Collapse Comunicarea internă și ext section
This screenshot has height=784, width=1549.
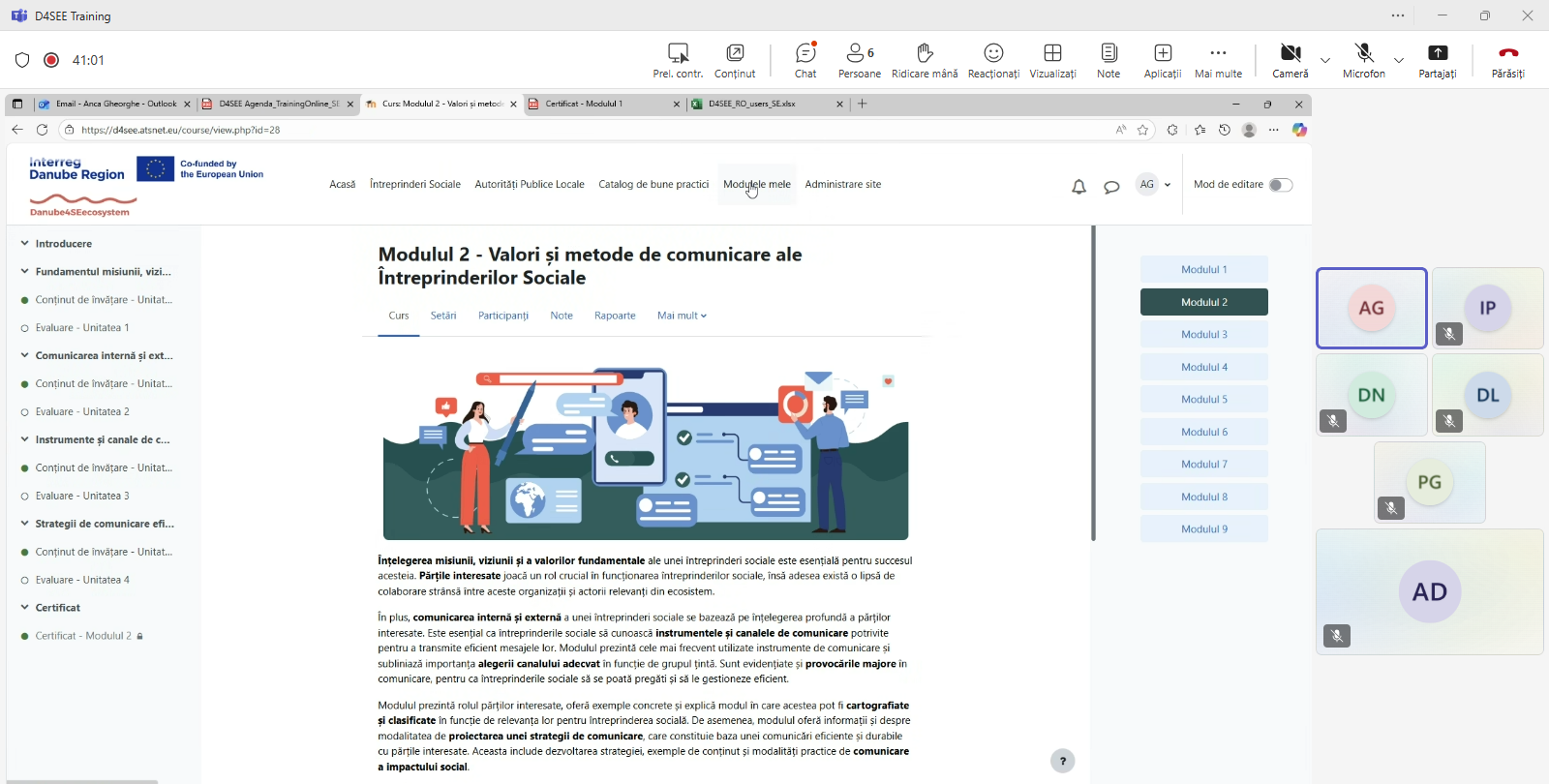tap(24, 355)
